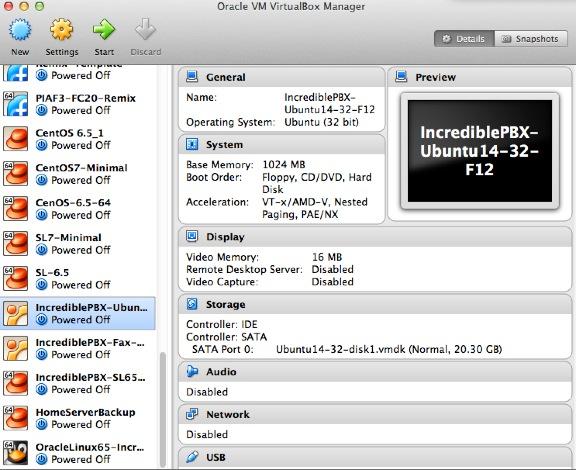Select IncrediblePBX-Fax-... in VM list

pyautogui.click(x=78, y=348)
